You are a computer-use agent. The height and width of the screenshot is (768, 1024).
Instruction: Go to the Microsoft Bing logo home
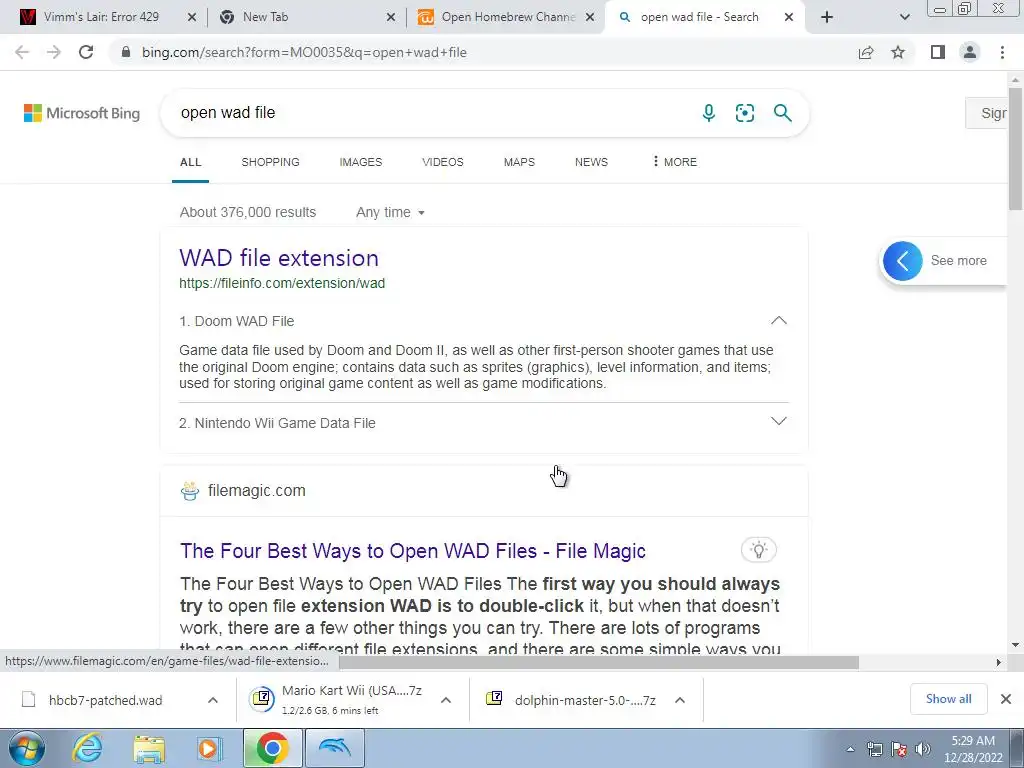point(82,113)
